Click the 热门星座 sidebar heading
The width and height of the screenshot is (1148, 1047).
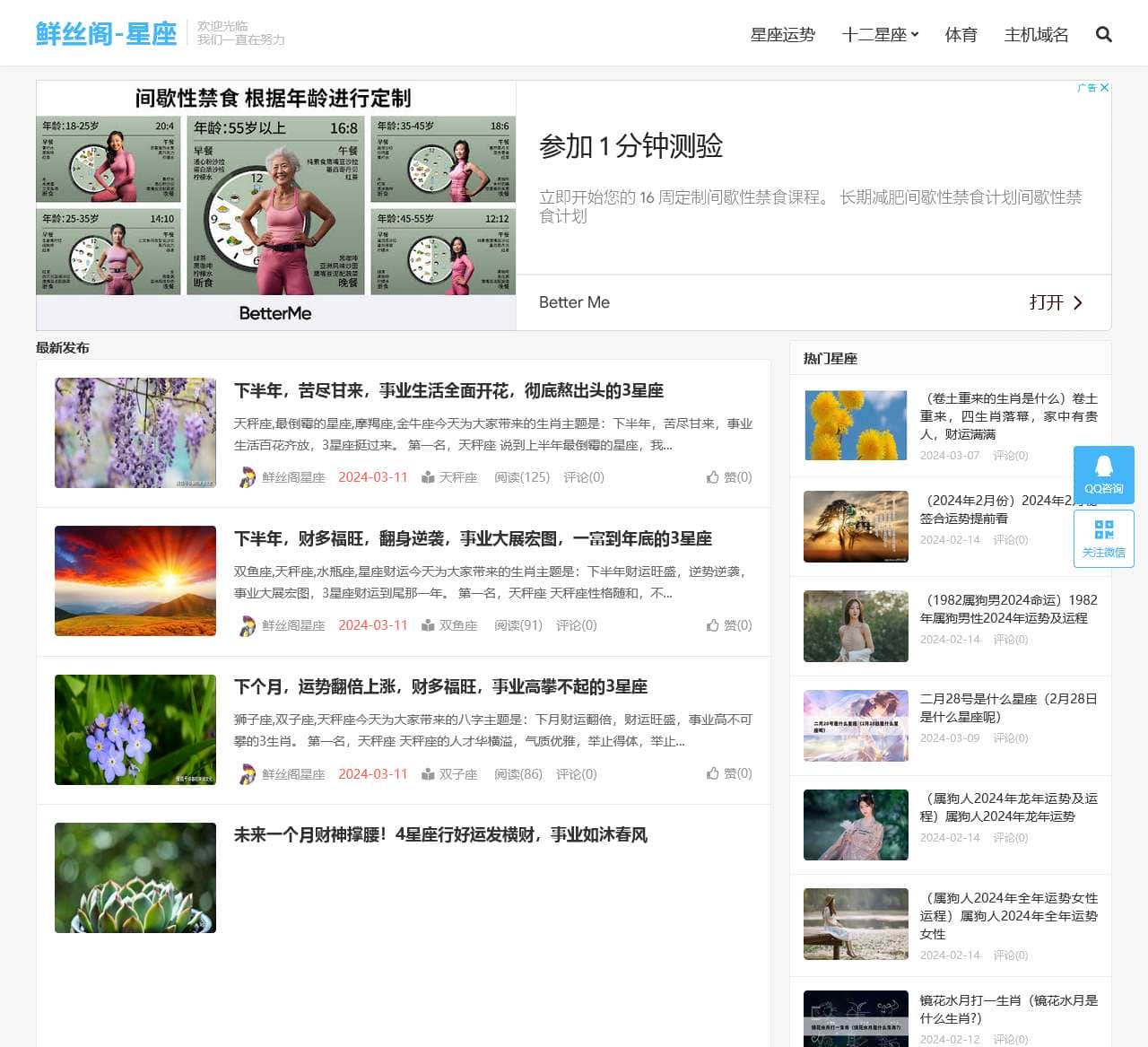click(831, 358)
